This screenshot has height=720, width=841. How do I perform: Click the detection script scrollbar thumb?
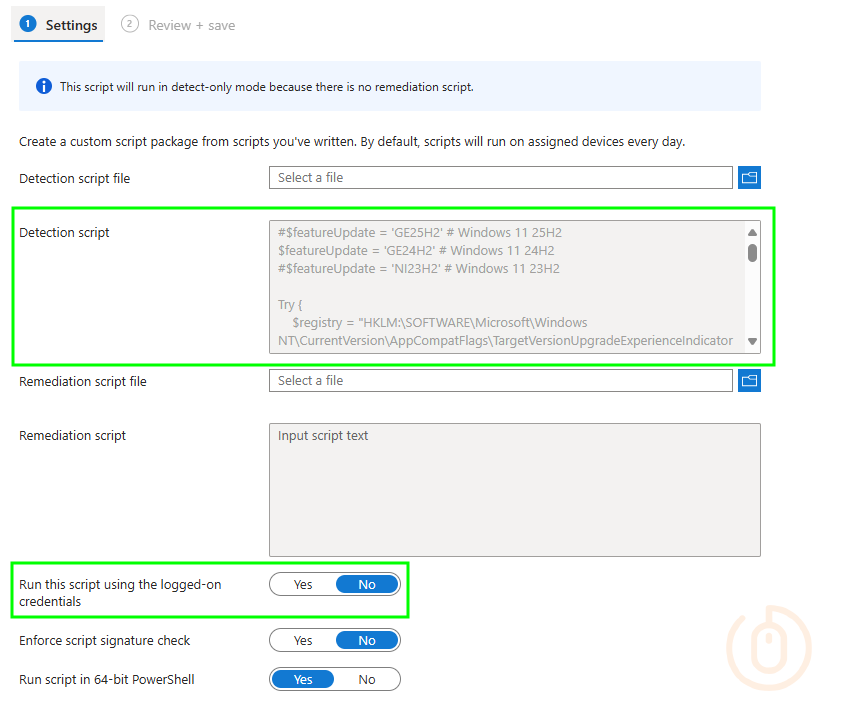pyautogui.click(x=752, y=253)
